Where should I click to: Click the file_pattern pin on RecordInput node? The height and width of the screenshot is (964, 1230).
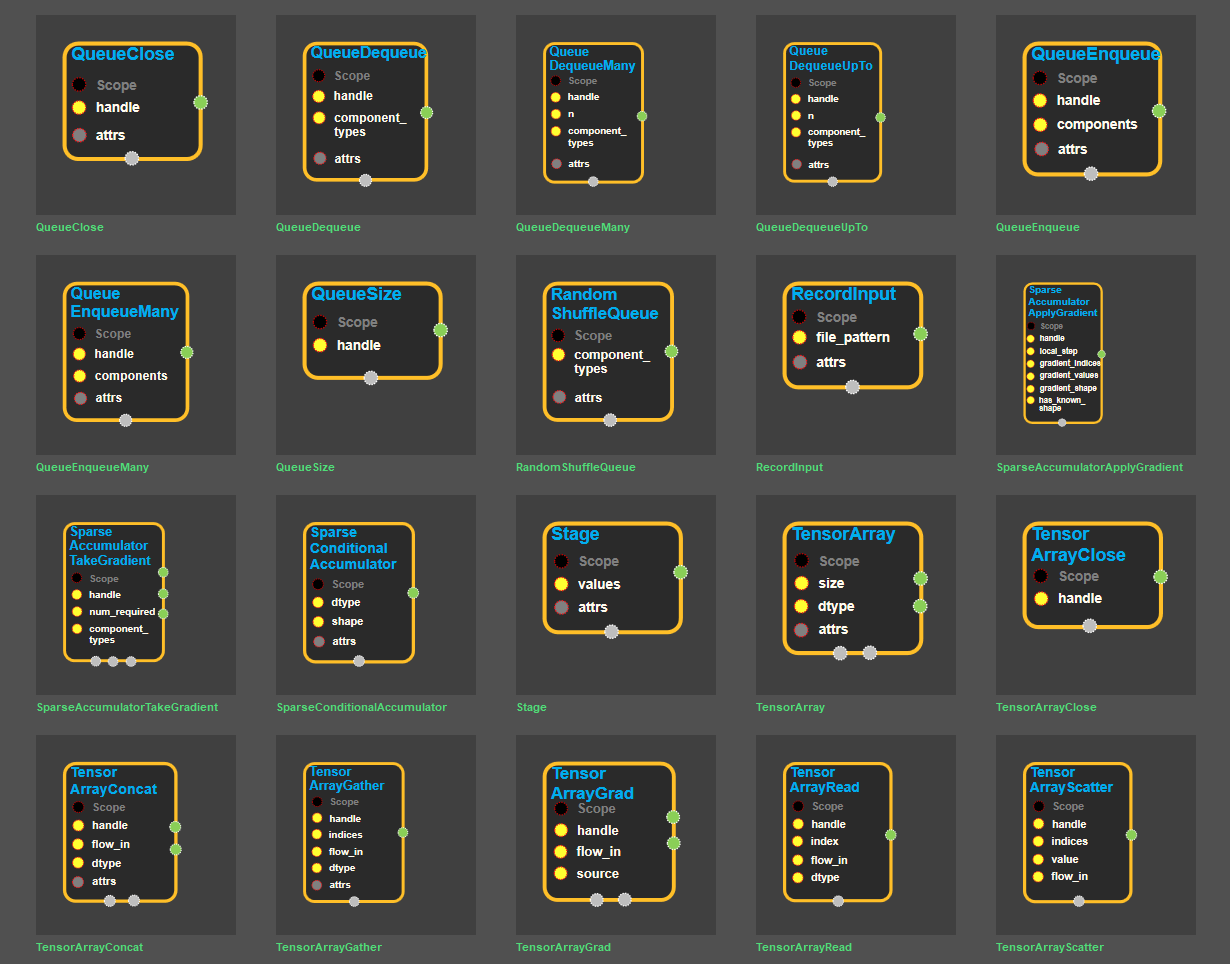coord(800,337)
